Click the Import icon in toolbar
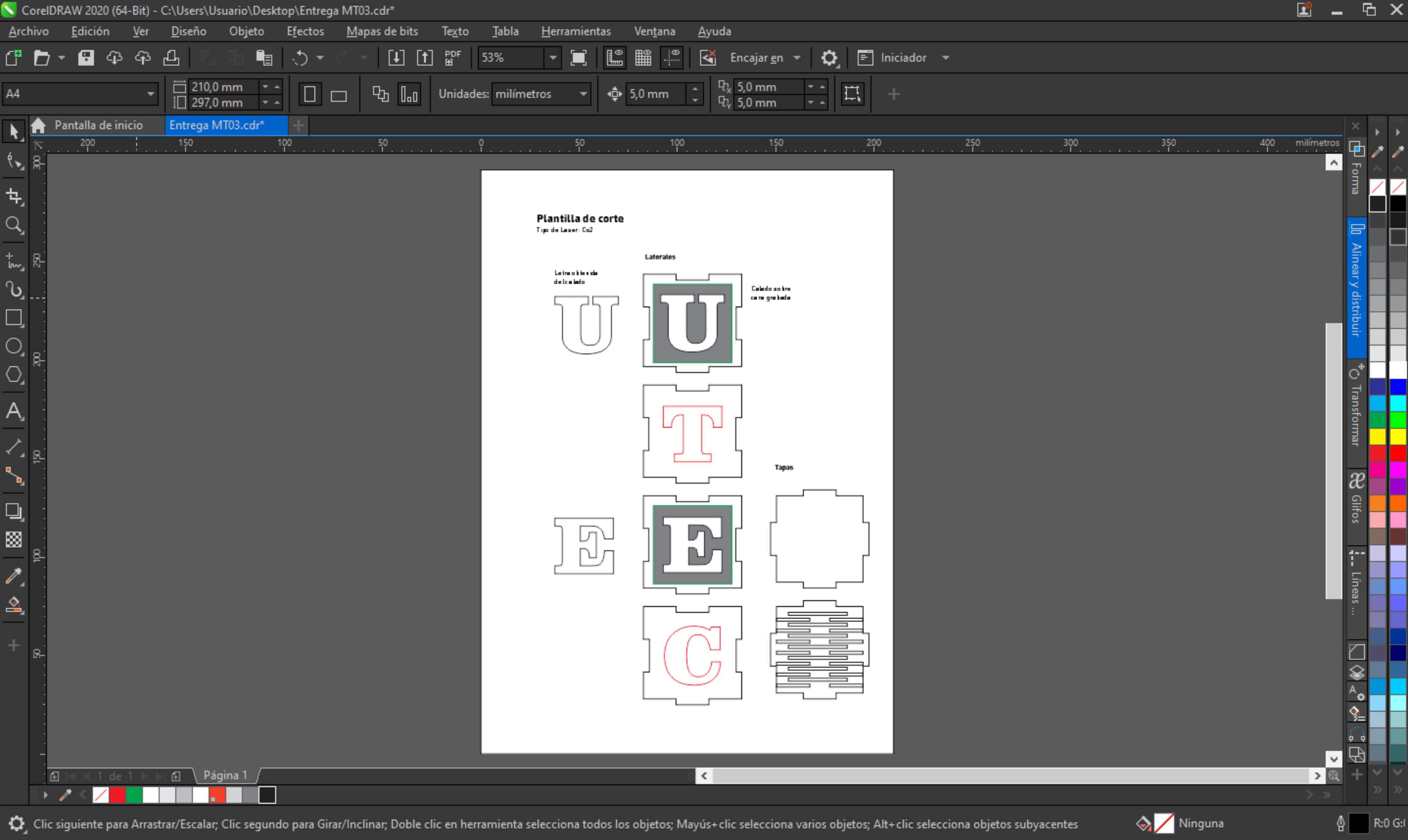Screen dimensions: 1408x840 [x=396, y=58]
